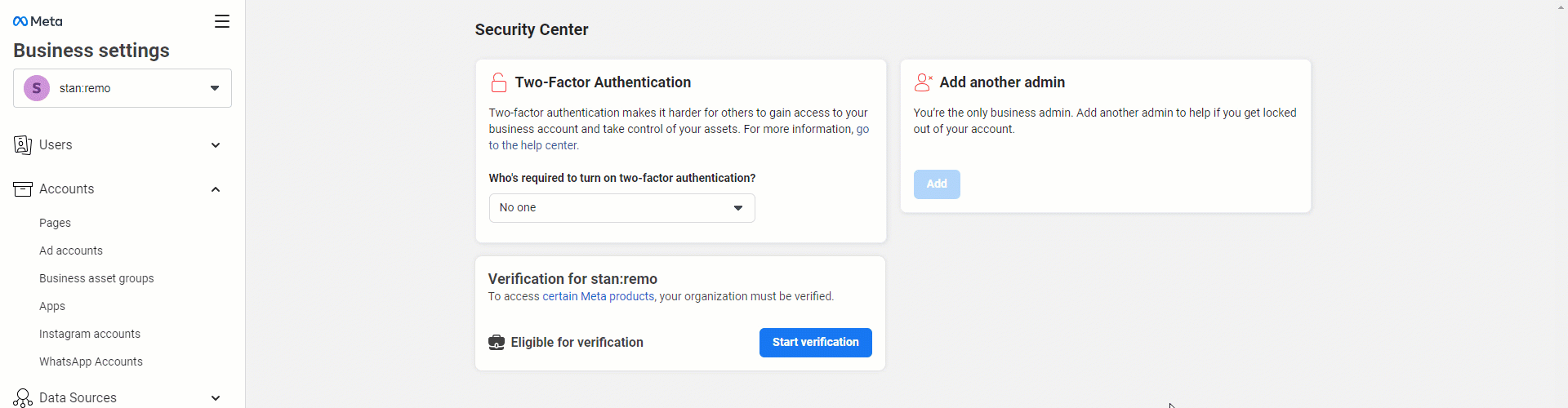Click the briefcase verification icon
1568x408 pixels.
(x=497, y=343)
